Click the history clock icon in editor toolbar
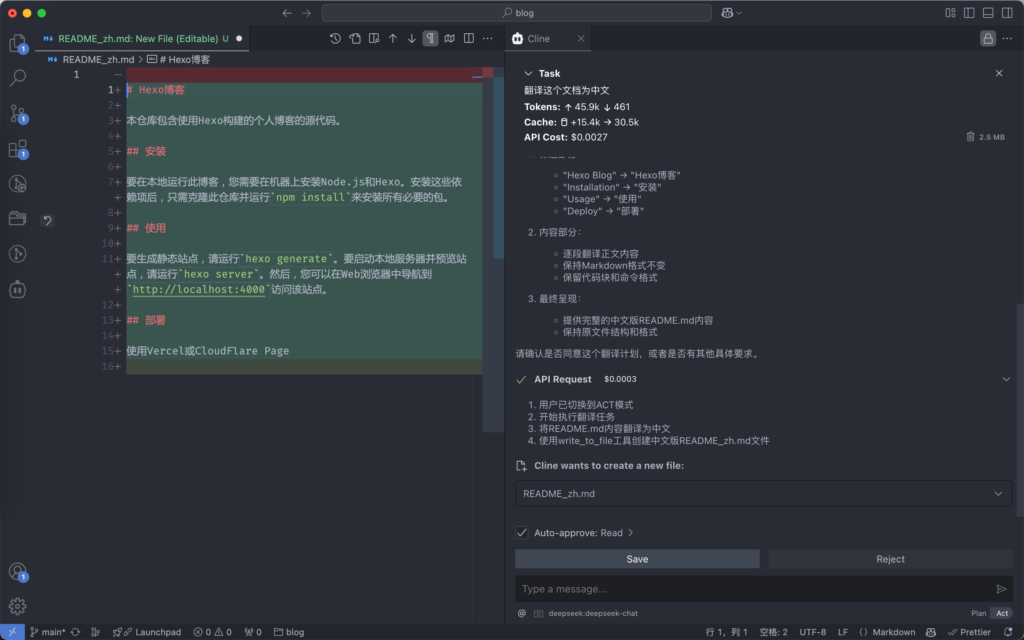 (335, 39)
